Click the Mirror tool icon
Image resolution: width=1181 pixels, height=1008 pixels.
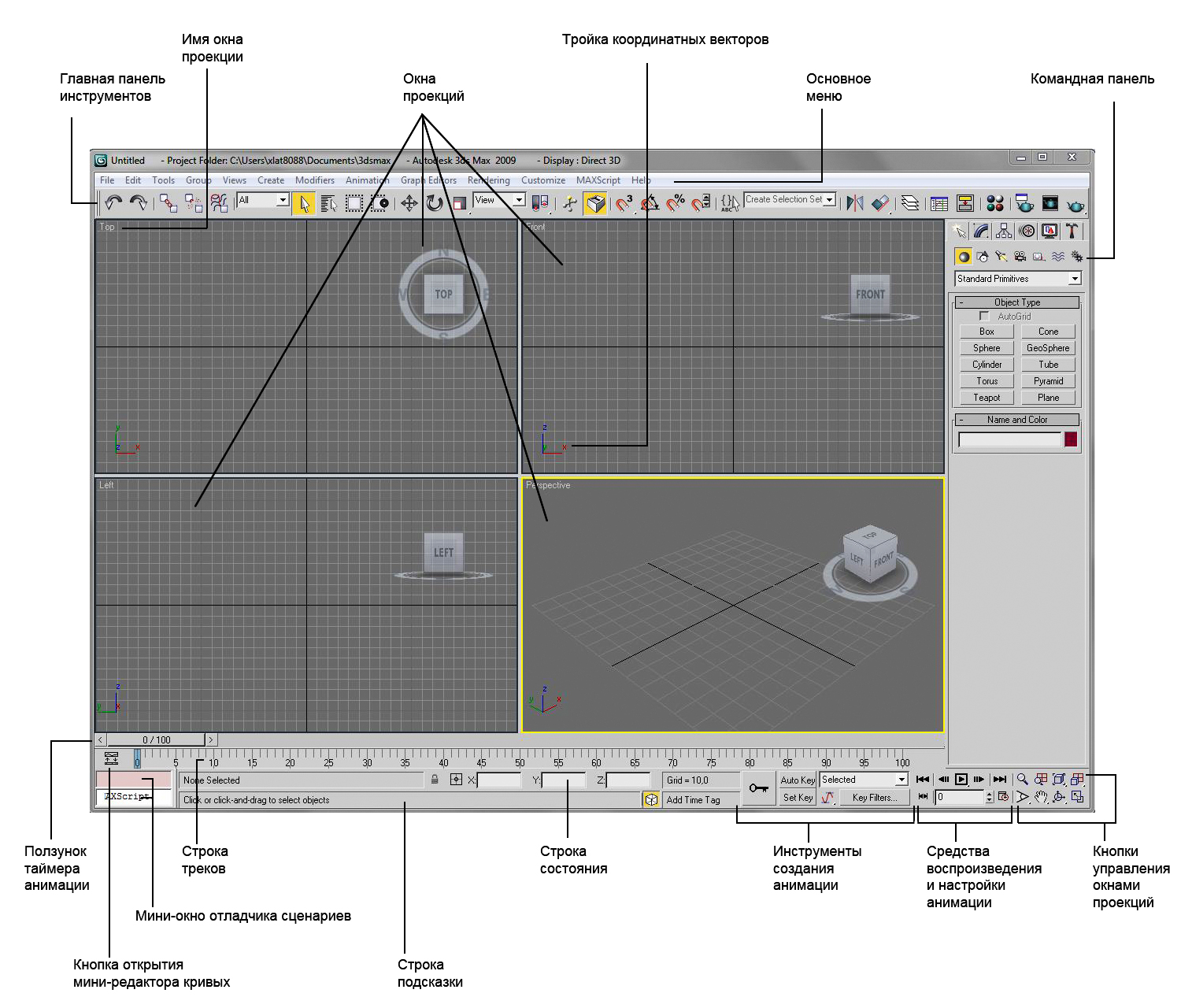coord(854,204)
